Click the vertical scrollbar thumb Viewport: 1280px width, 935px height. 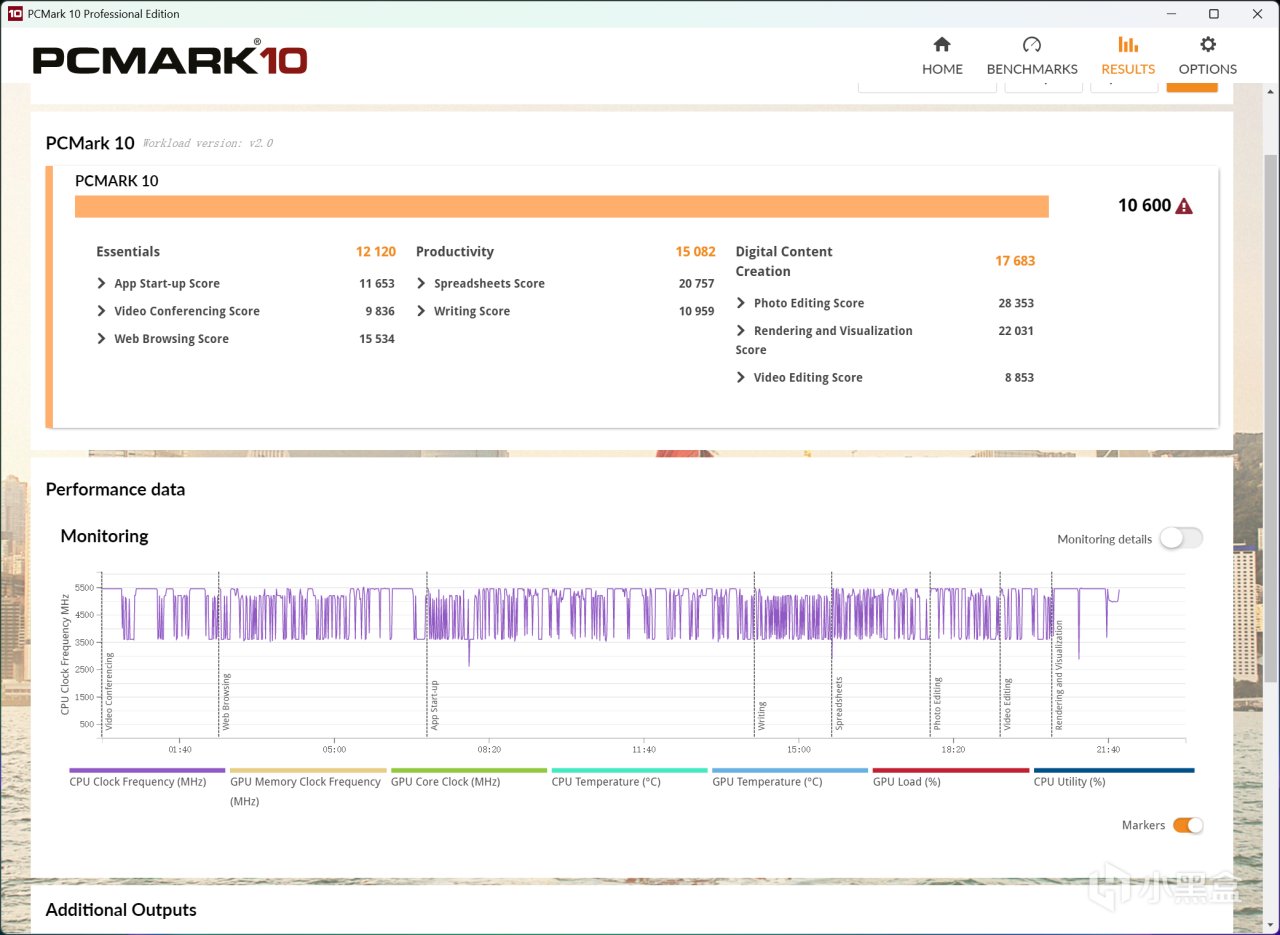[1270, 420]
